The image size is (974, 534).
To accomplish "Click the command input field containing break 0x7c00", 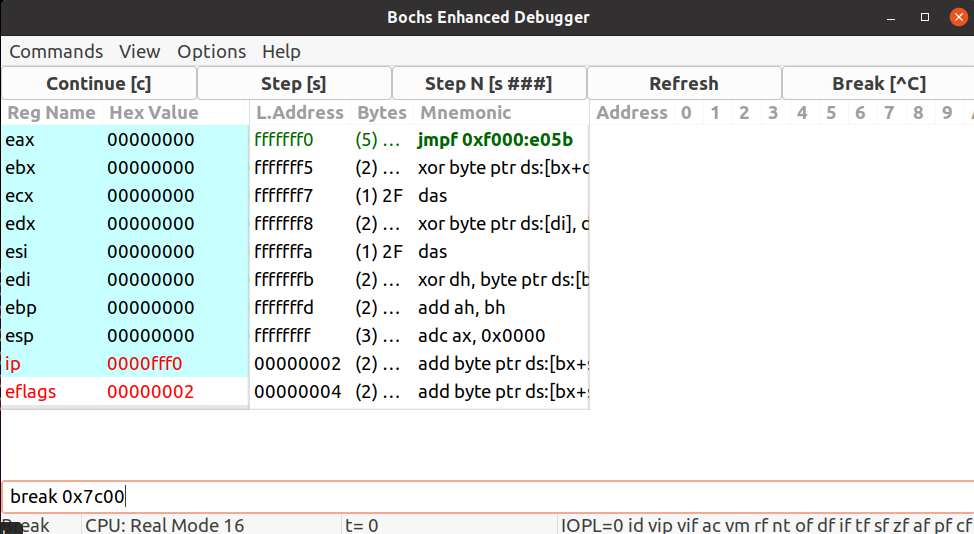I will [x=488, y=497].
